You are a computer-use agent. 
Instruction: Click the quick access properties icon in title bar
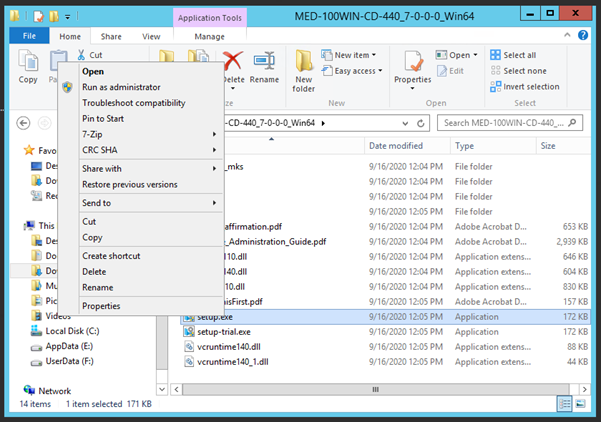39,16
